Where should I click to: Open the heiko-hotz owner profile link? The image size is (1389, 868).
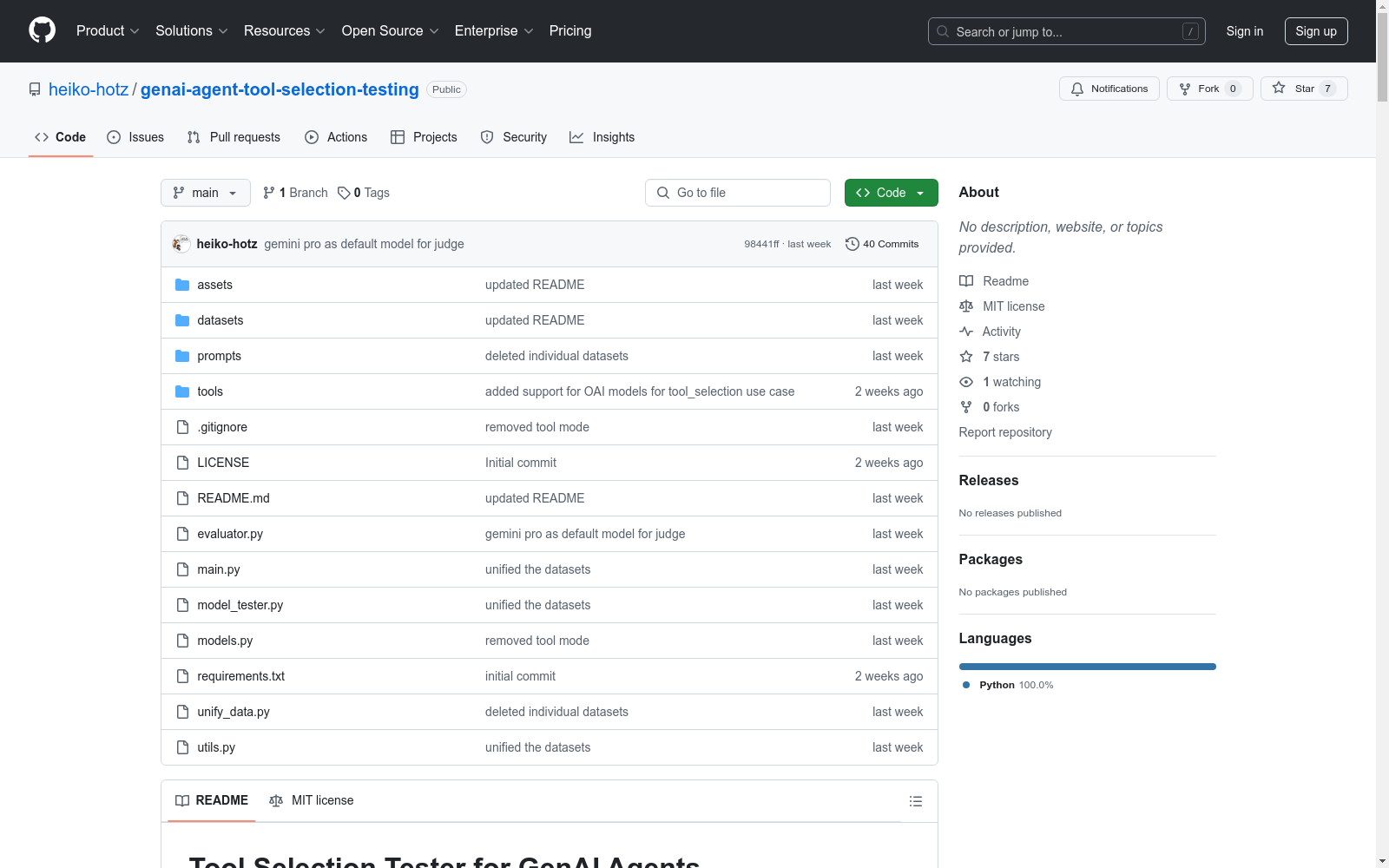click(89, 89)
